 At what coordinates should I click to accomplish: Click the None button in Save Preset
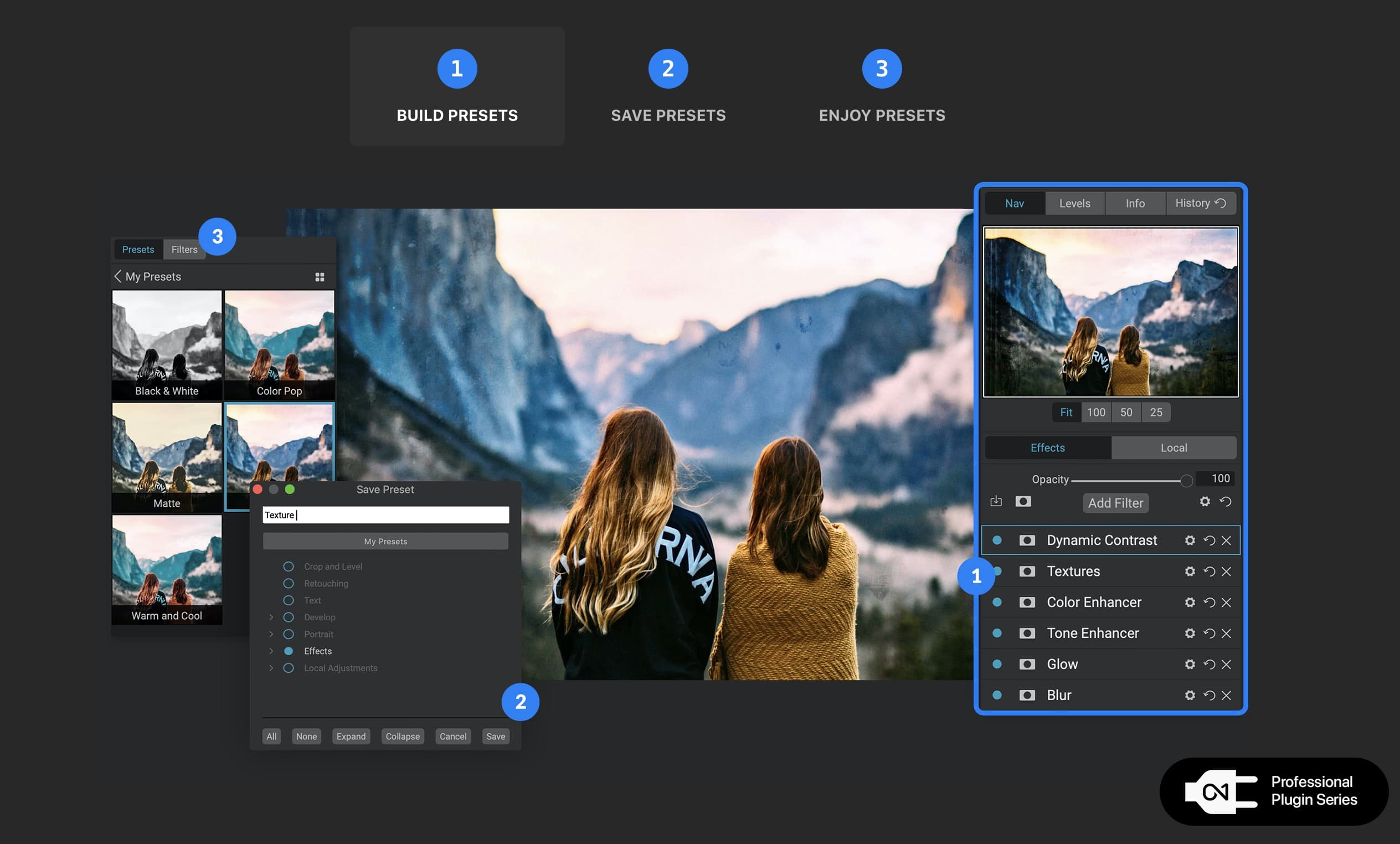tap(306, 736)
